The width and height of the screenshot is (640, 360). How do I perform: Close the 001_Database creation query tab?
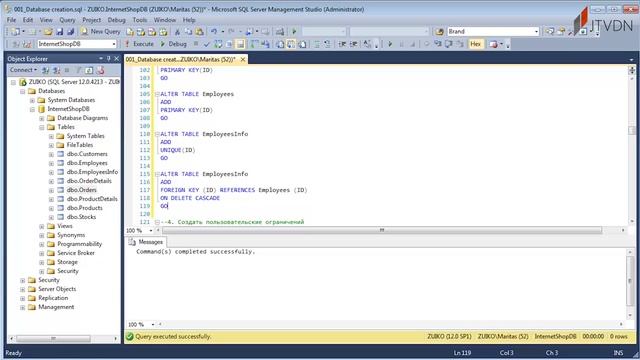243,60
